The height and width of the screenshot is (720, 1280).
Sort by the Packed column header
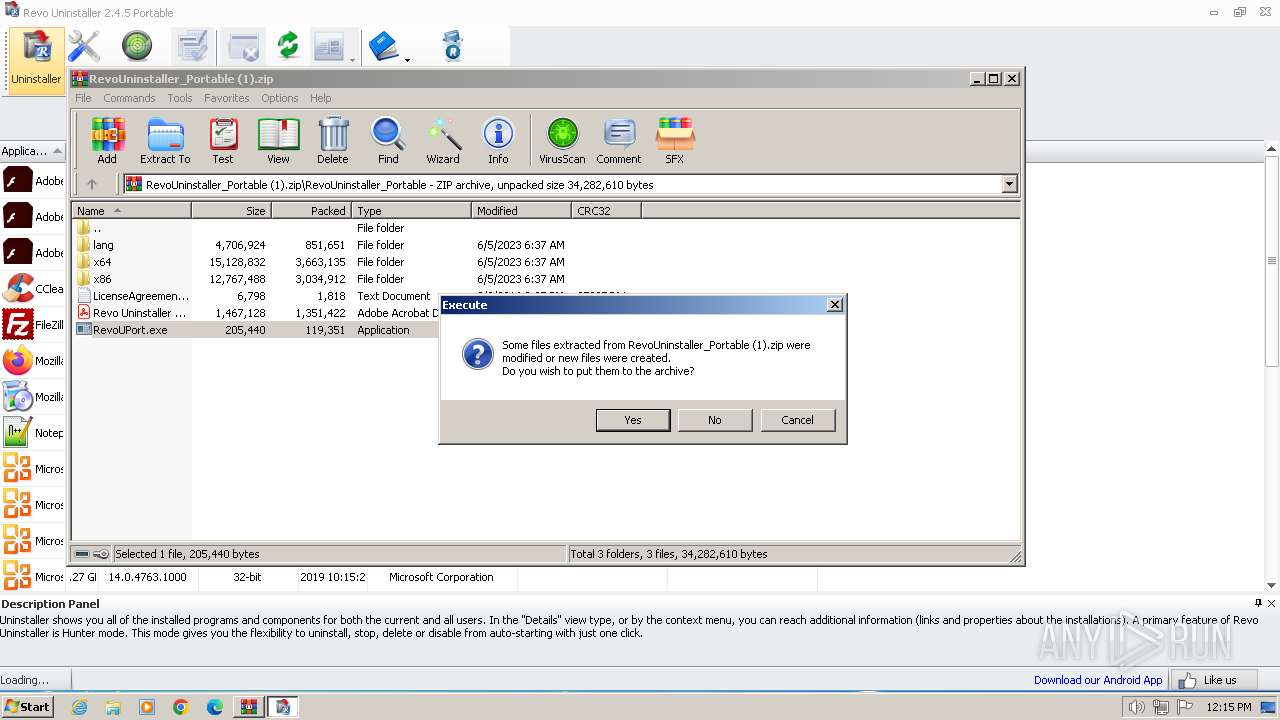point(311,211)
